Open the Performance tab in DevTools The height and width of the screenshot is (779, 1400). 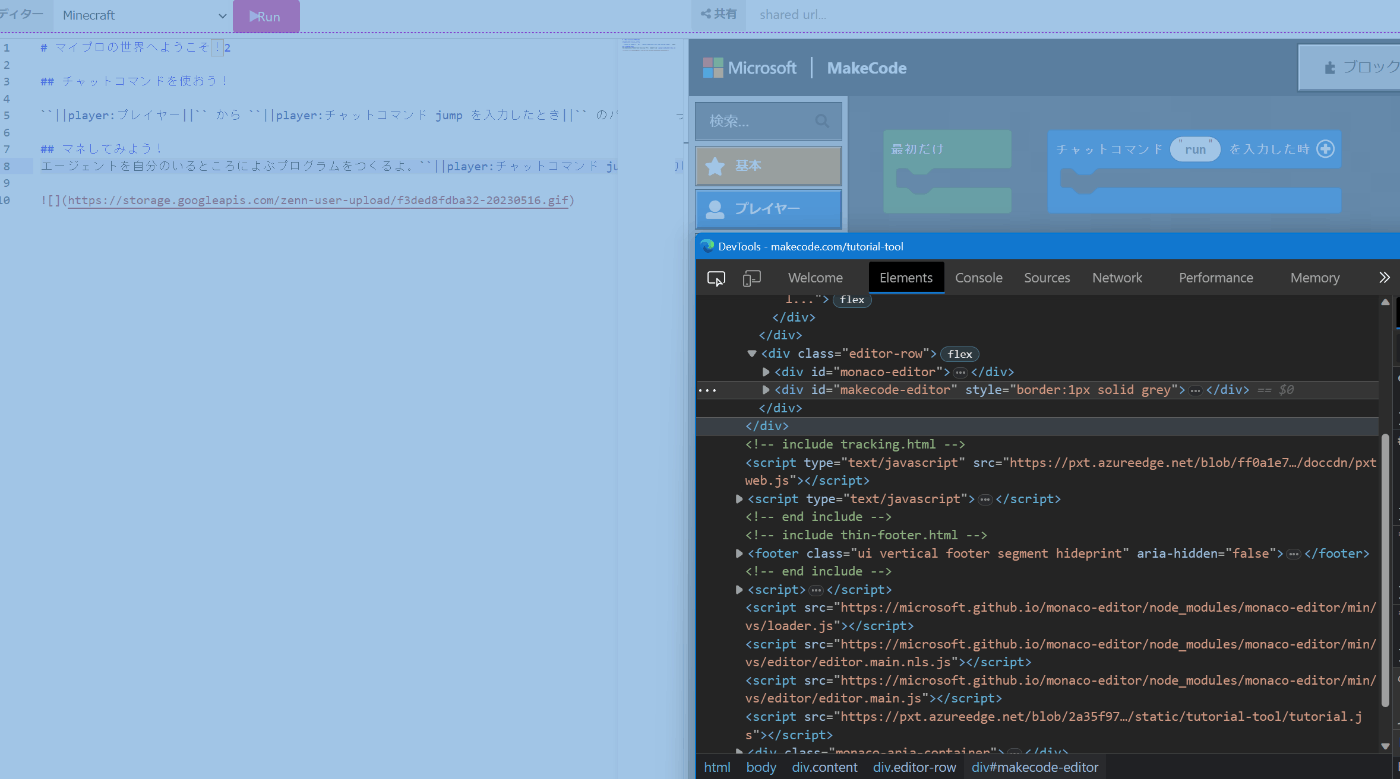pos(1216,278)
